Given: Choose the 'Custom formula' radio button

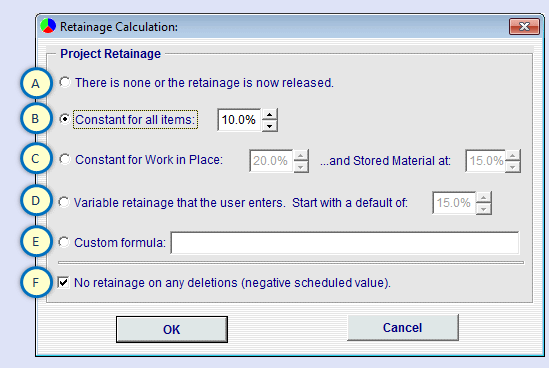Looking at the screenshot, I should [64, 242].
